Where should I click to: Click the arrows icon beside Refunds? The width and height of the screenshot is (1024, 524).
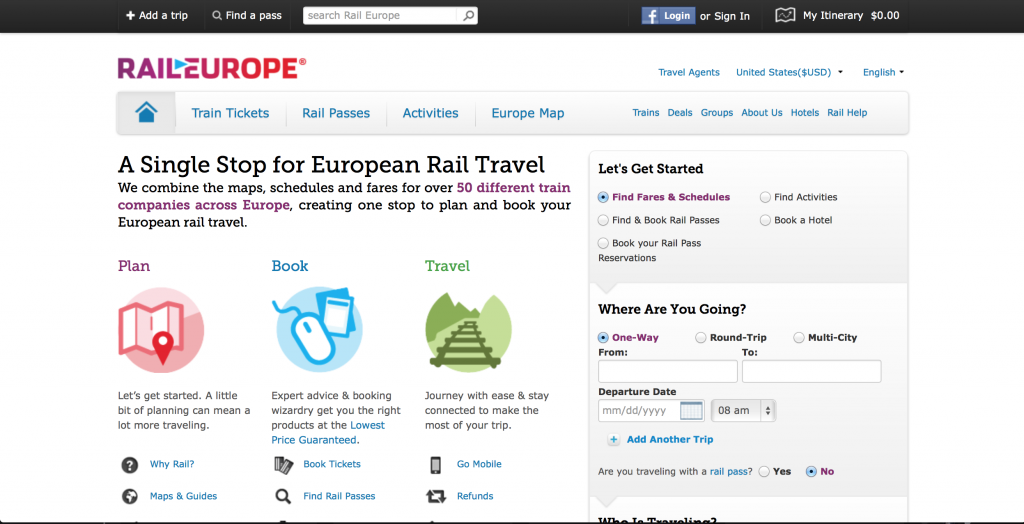point(436,497)
